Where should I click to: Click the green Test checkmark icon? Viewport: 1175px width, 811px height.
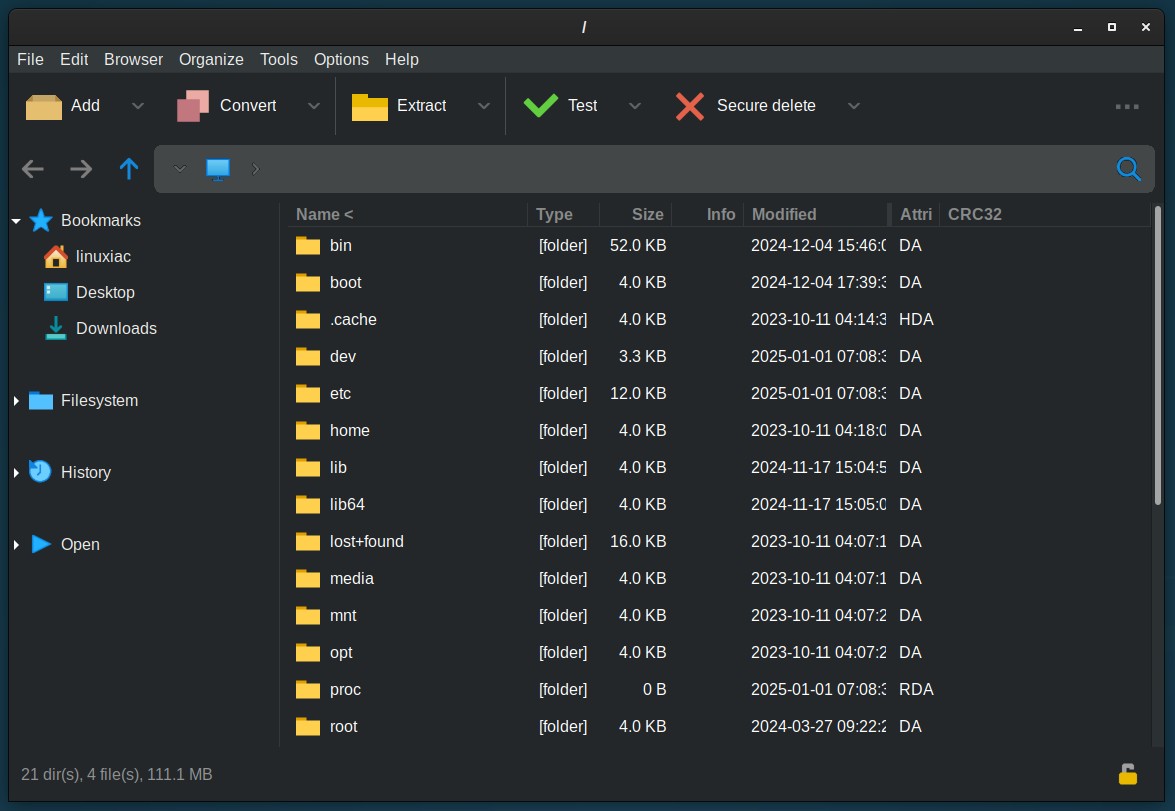coord(540,106)
